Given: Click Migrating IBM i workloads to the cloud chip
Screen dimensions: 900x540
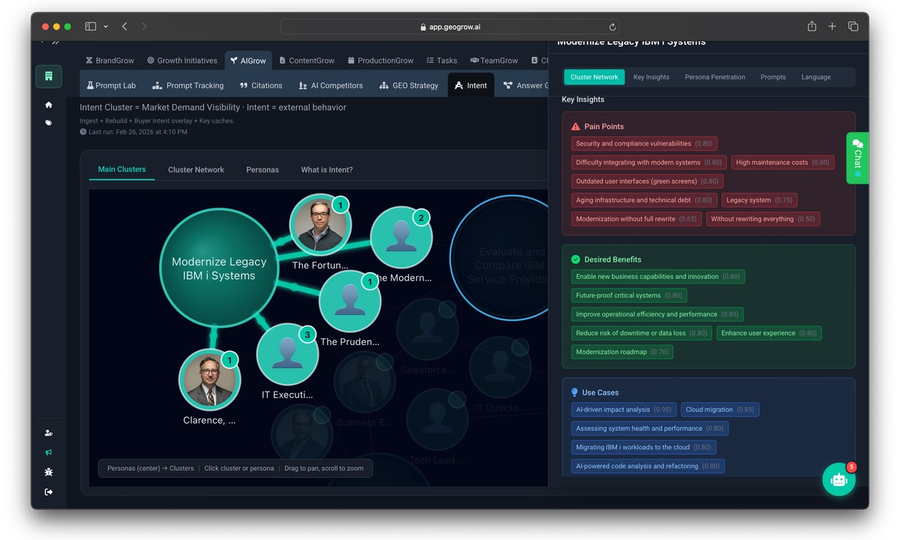Looking at the screenshot, I should 643,448.
